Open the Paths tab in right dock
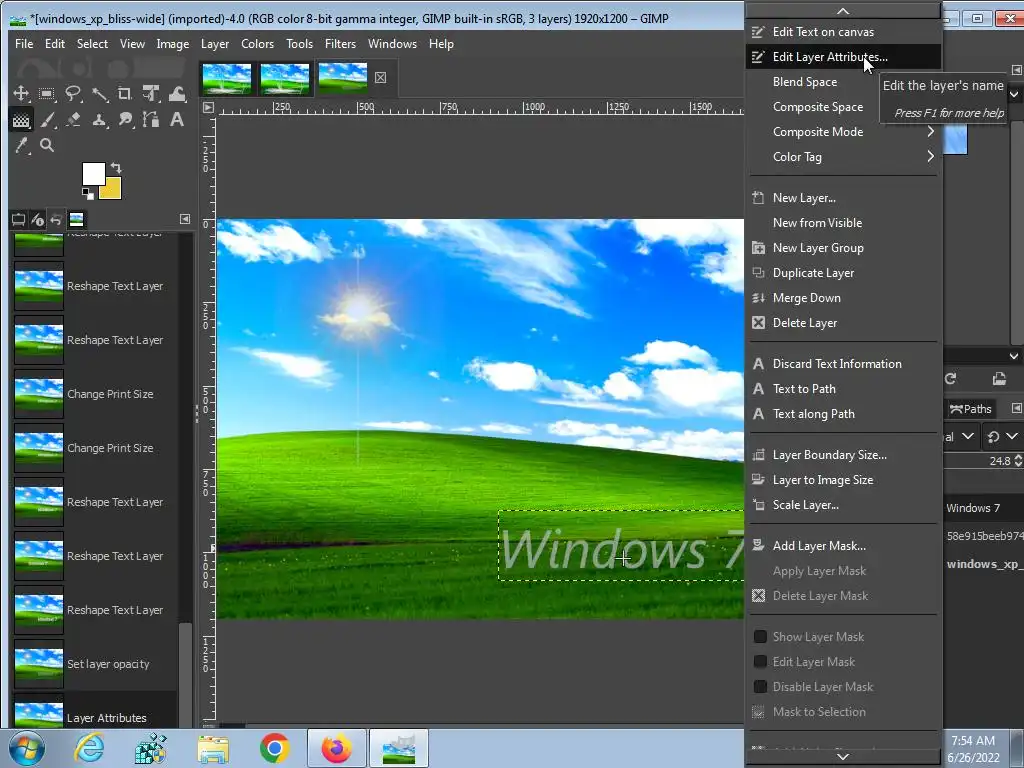 click(x=970, y=409)
